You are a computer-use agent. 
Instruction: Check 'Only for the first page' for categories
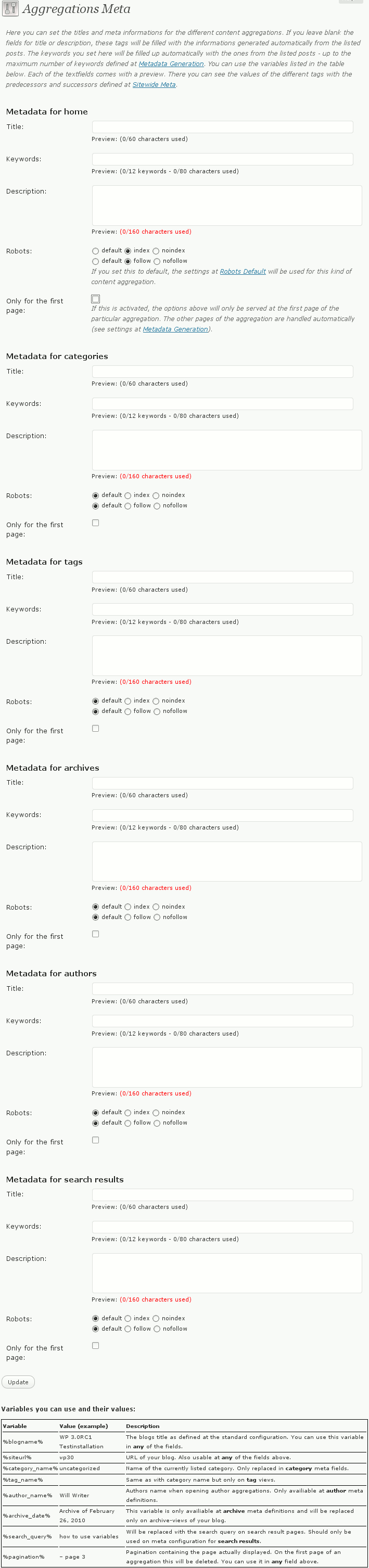[x=96, y=523]
